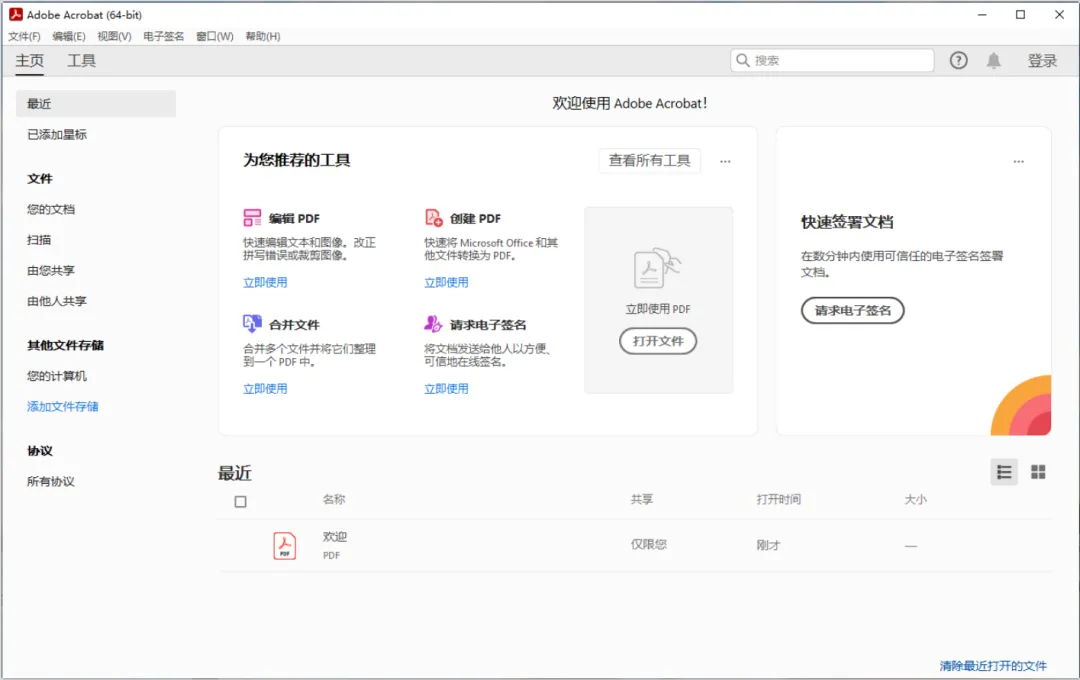Click in the 搜索 search field
Image resolution: width=1080 pixels, height=680 pixels.
[832, 61]
